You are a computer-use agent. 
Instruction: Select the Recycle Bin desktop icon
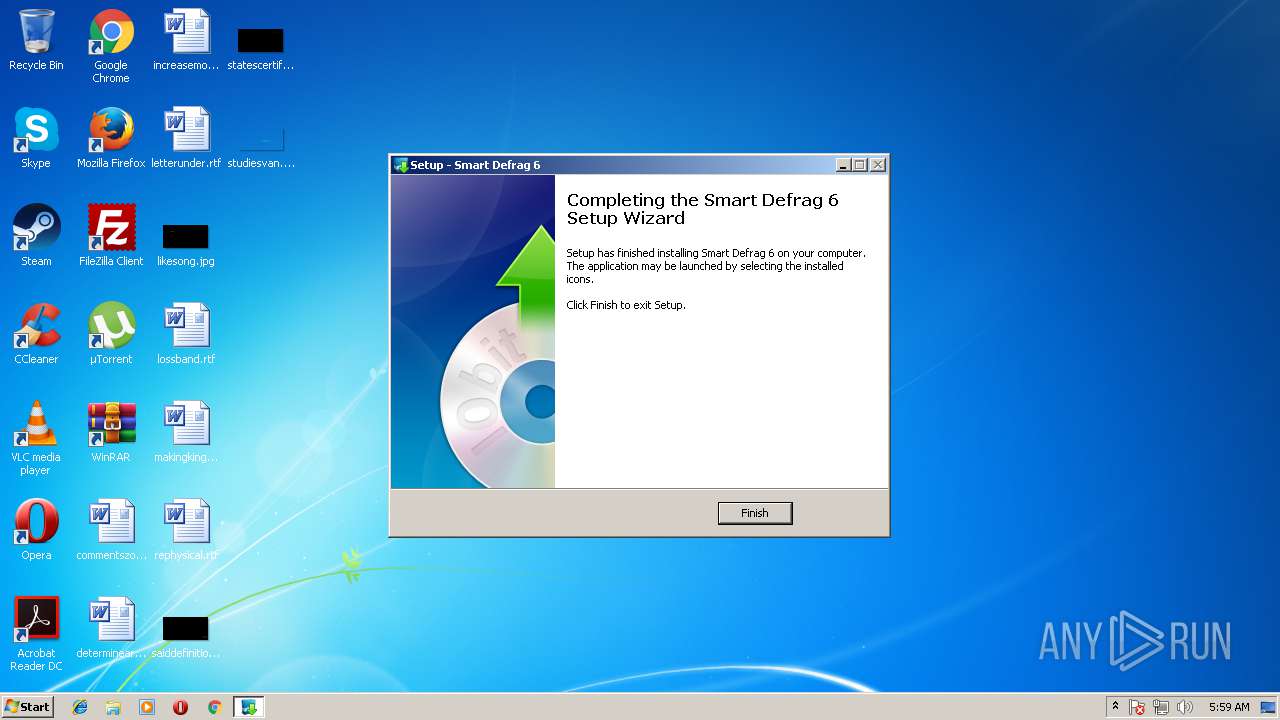pyautogui.click(x=36, y=40)
